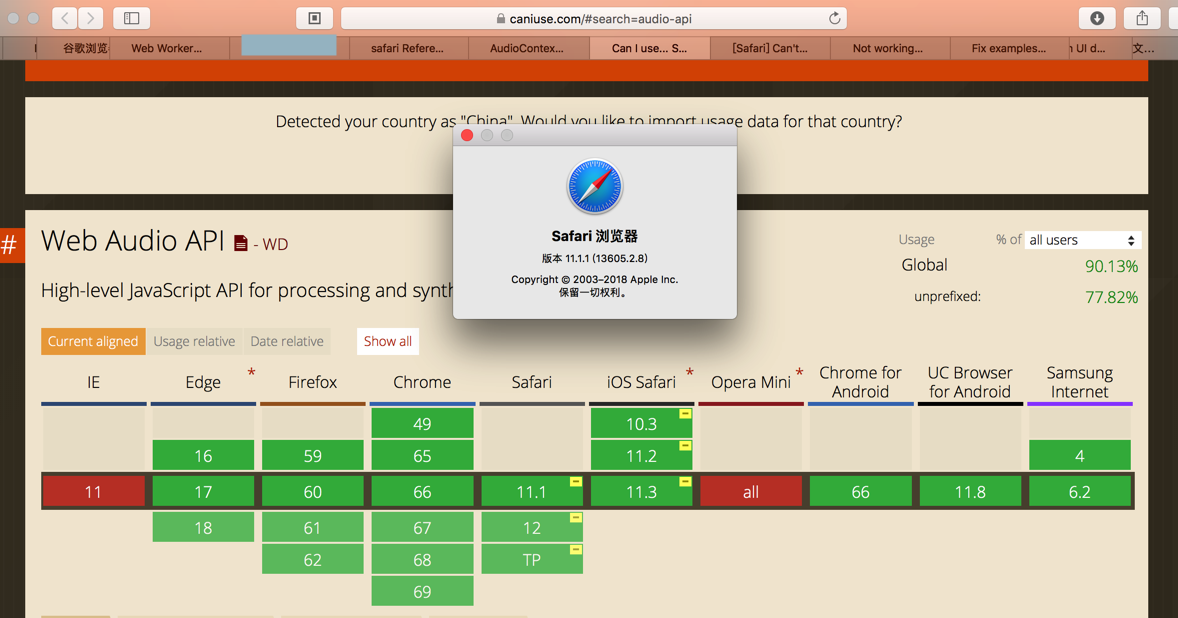Click the Samsung Internet 4 cell

(1080, 455)
